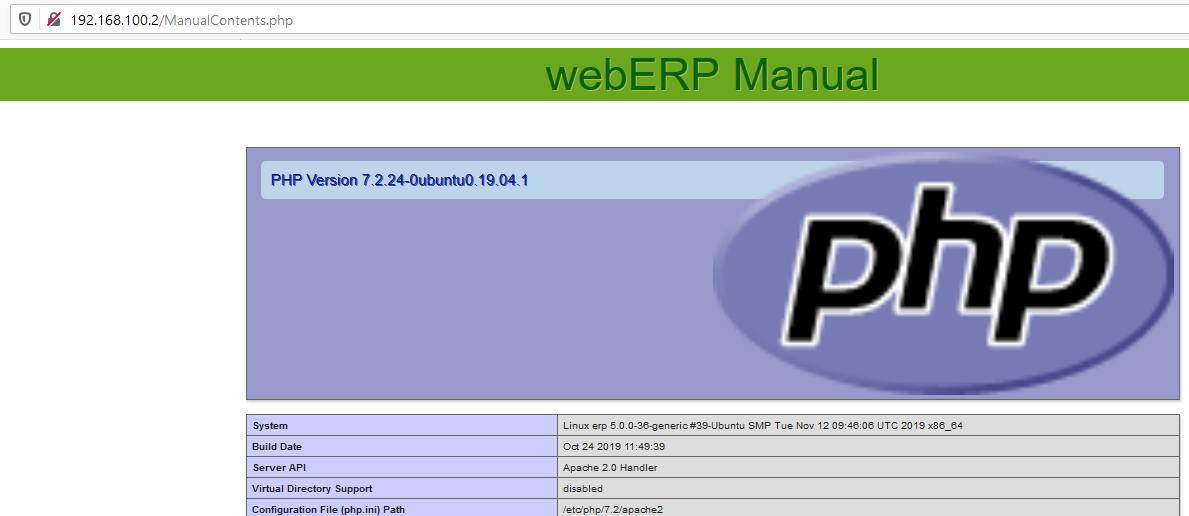Viewport: 1189px width, 516px height.
Task: Click the PHP logo image
Action: pyautogui.click(x=943, y=273)
